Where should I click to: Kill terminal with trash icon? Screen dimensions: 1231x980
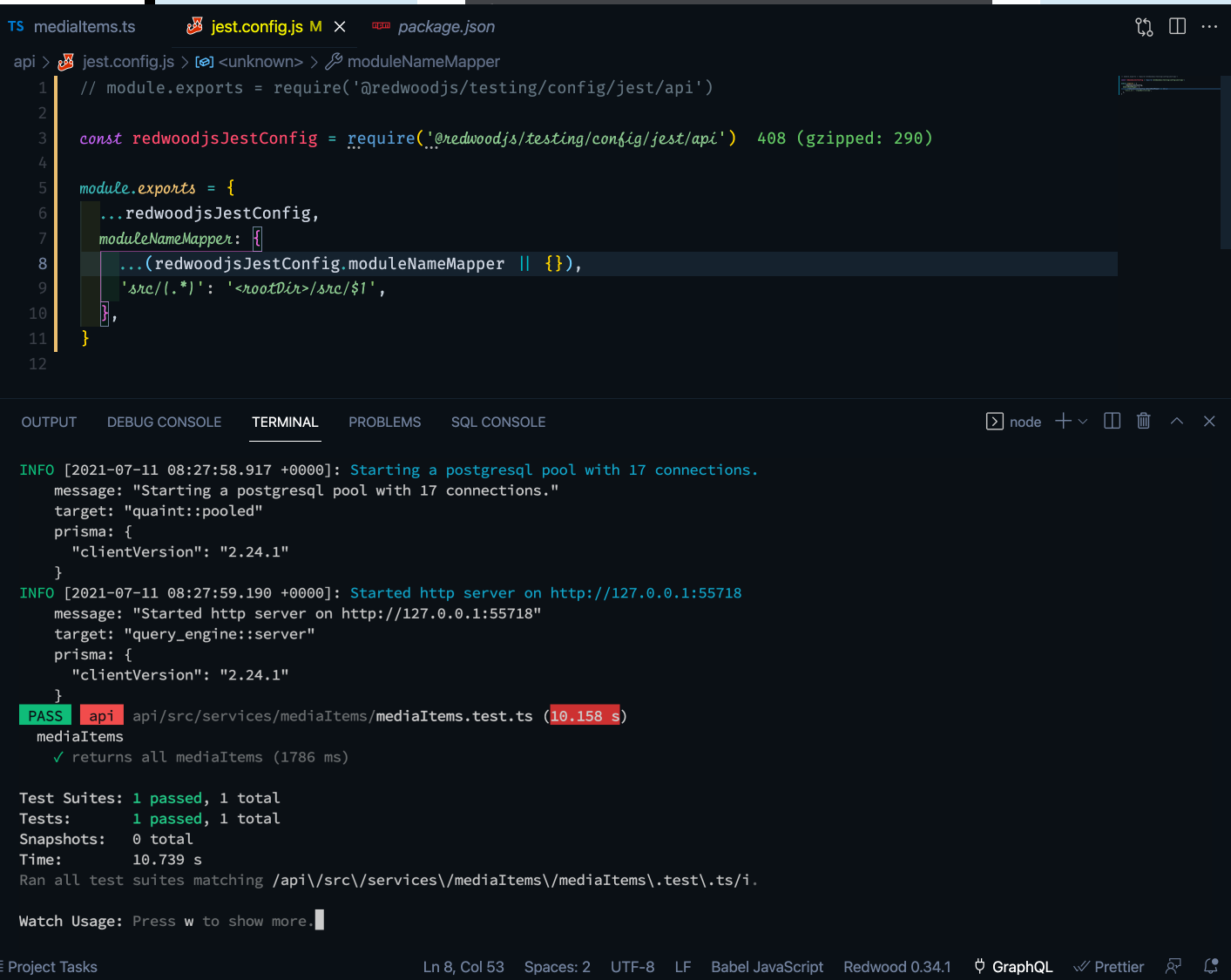[x=1144, y=422]
